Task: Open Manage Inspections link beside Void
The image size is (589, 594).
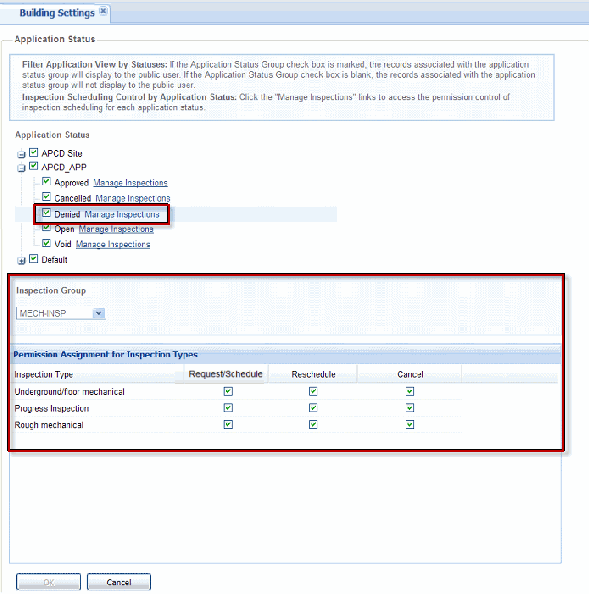Action: click(113, 244)
